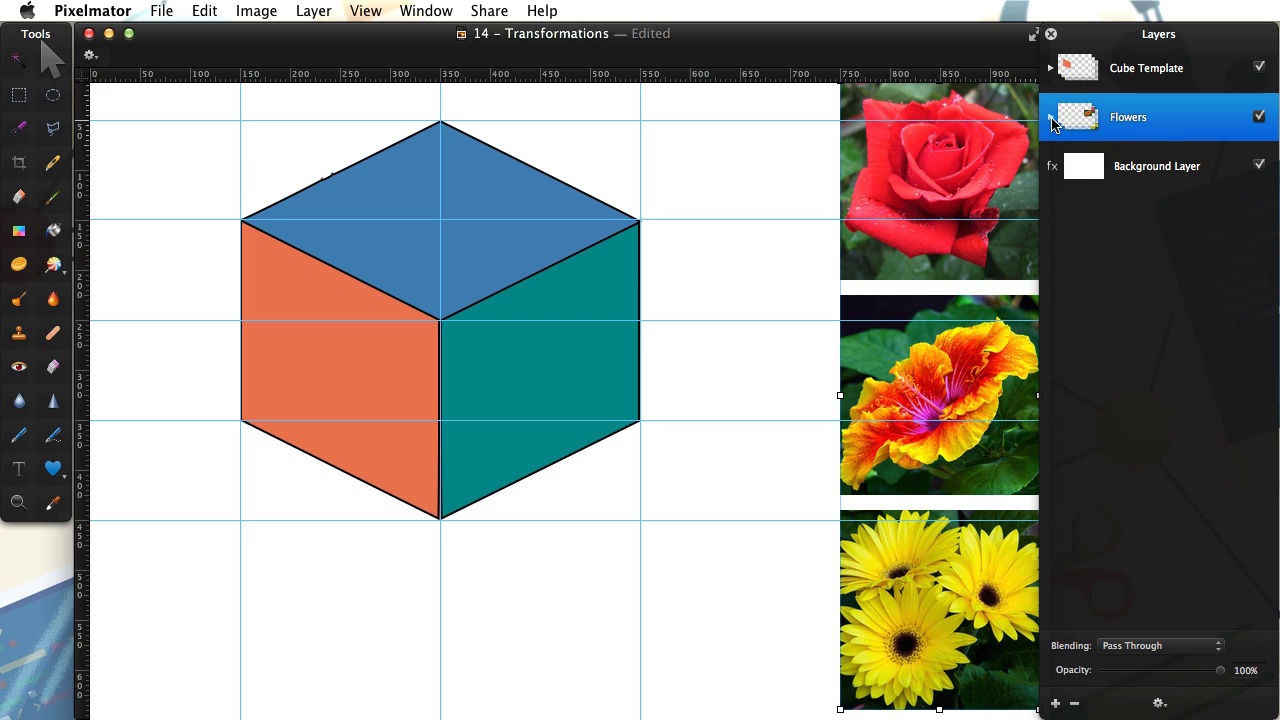This screenshot has width=1280, height=720.
Task: Select the Type tool
Action: click(19, 469)
